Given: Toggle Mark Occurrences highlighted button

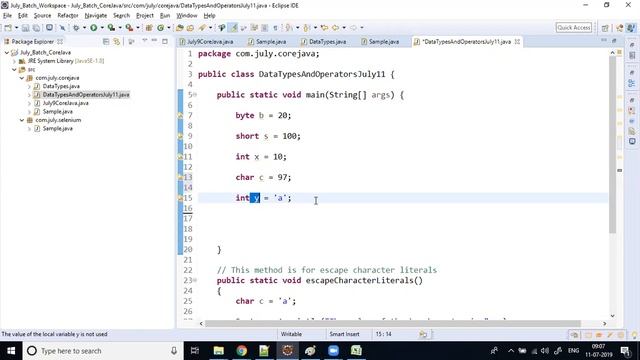Looking at the screenshot, I should pyautogui.click(x=233, y=28).
